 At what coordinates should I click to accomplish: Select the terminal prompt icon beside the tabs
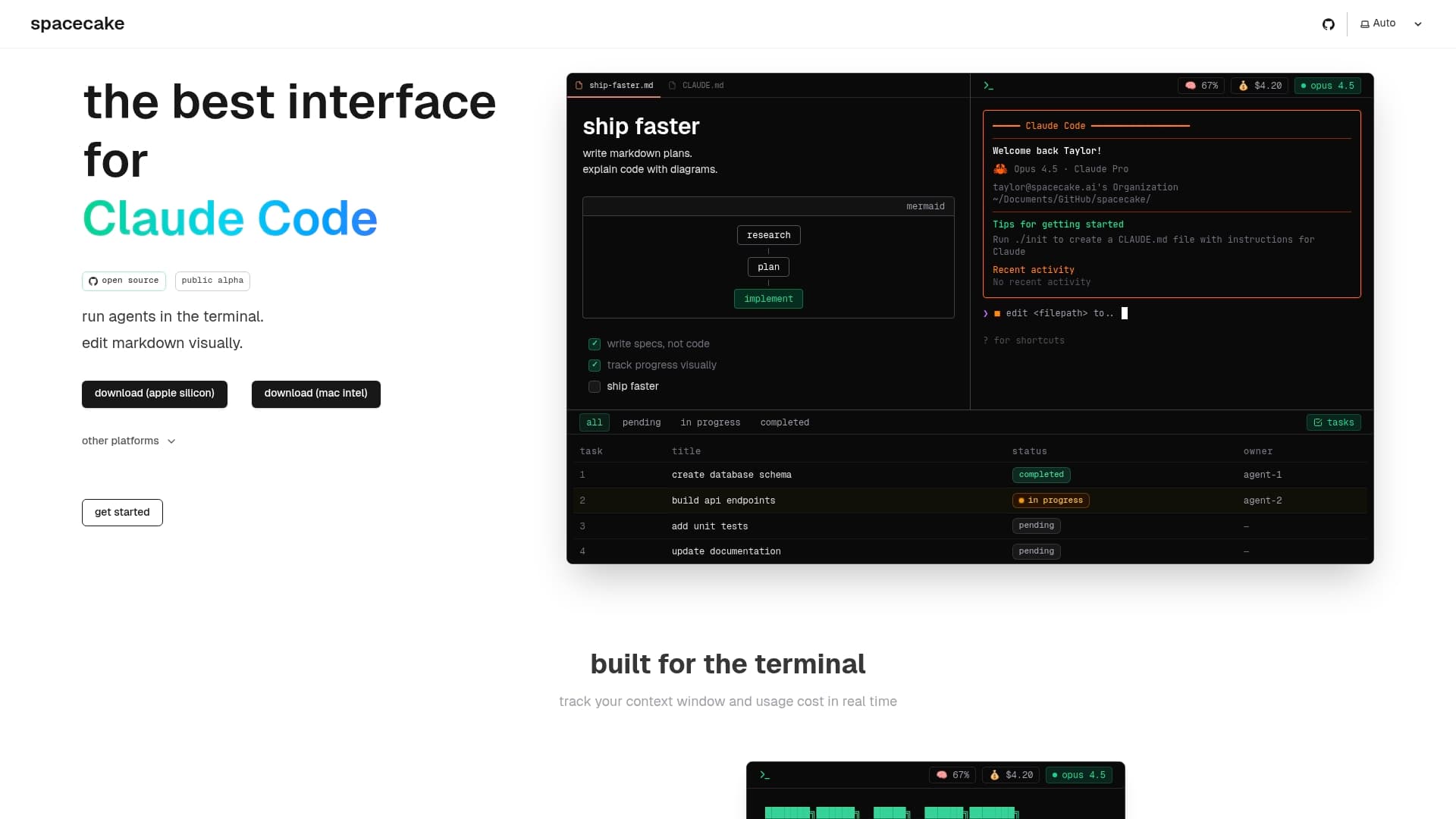[x=989, y=86]
